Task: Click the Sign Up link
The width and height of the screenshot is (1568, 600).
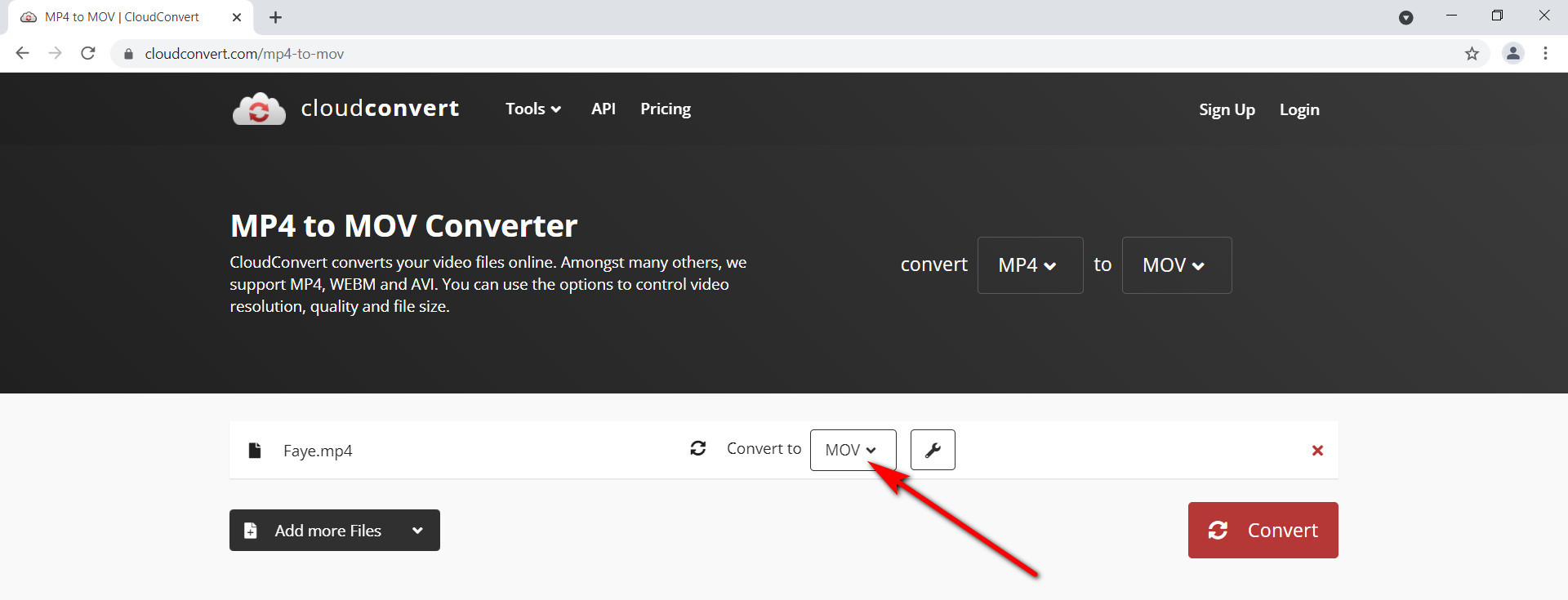Action: tap(1227, 110)
